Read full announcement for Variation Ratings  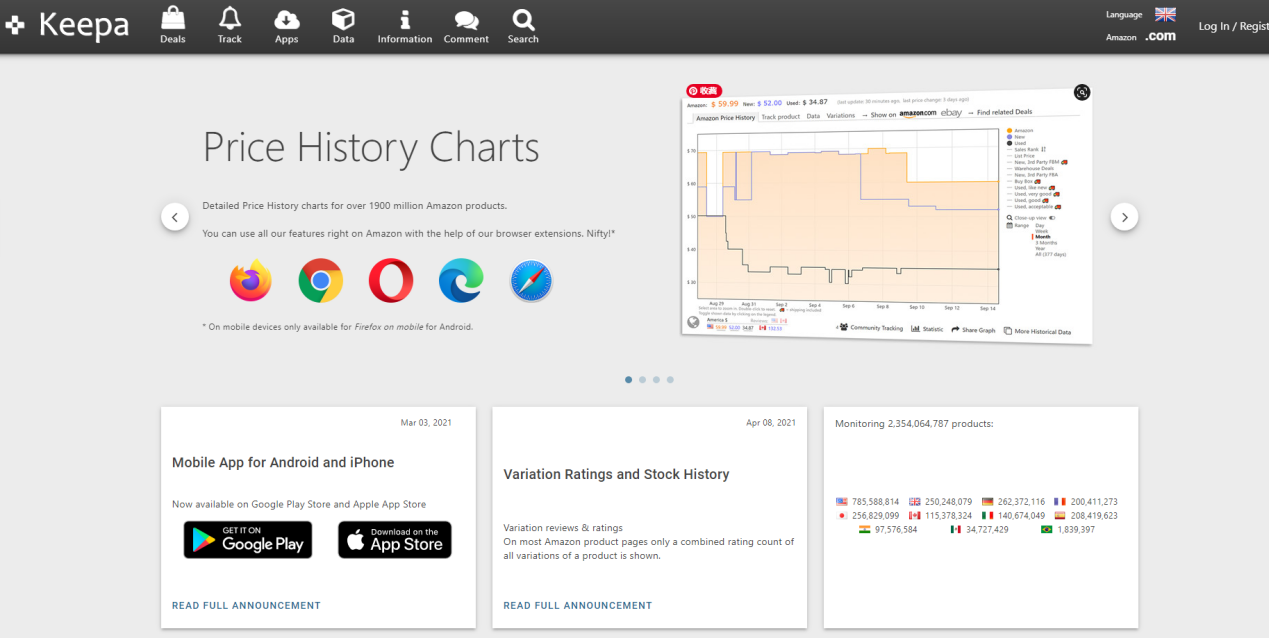[x=578, y=605]
